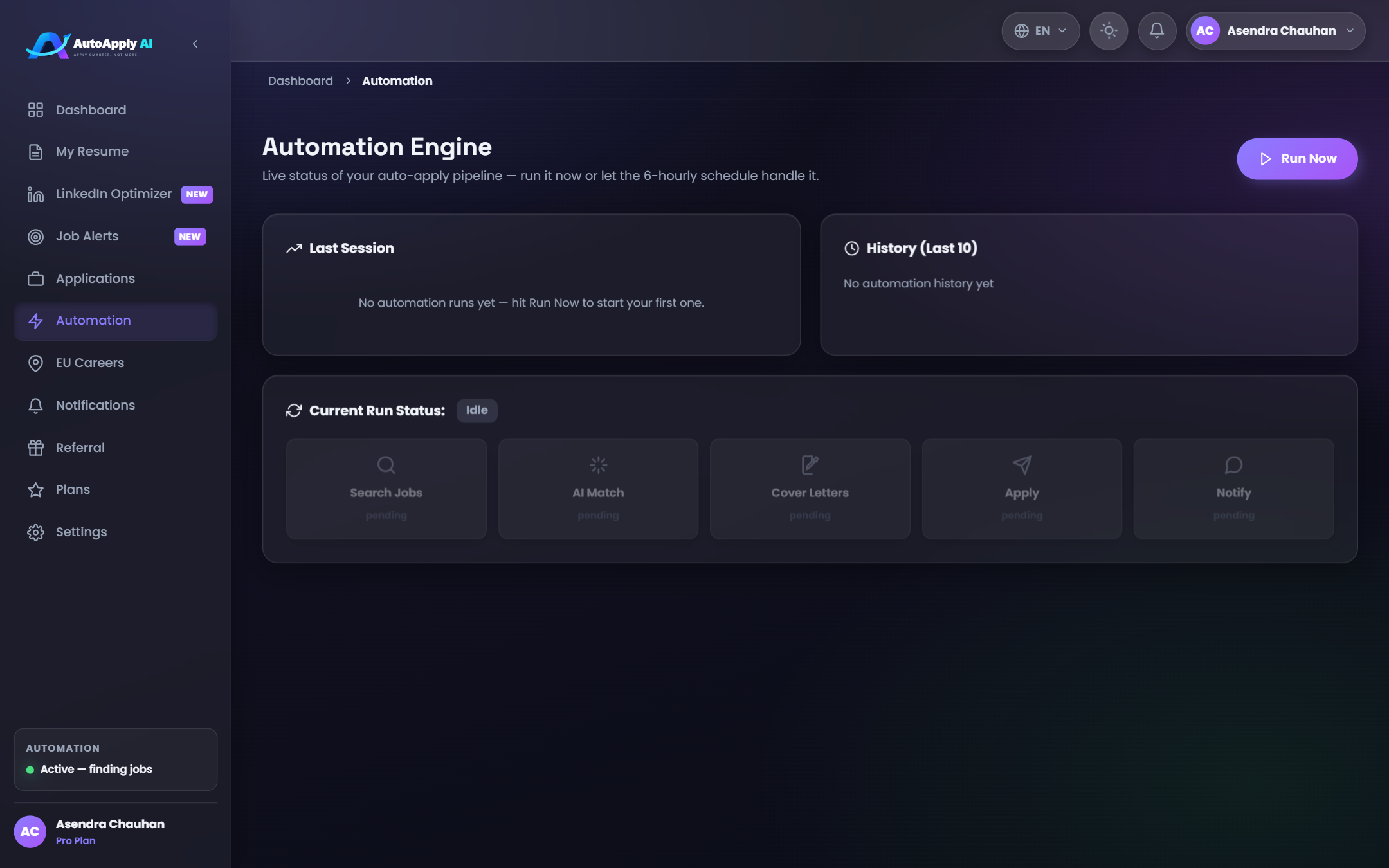Click the Automation breadcrumb text
1389x868 pixels.
[x=397, y=81]
